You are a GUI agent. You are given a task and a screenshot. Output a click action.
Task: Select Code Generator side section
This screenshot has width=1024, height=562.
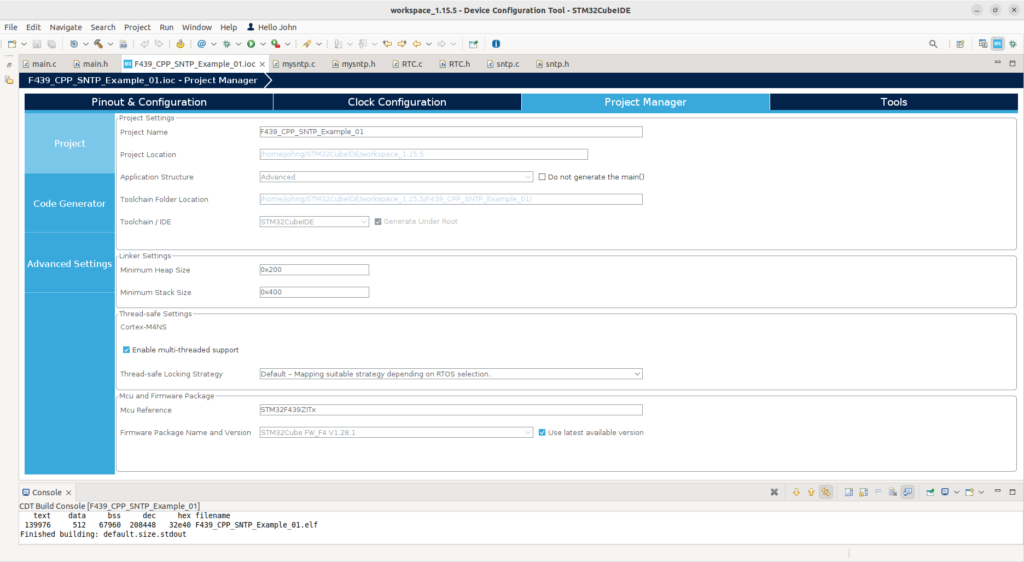(x=69, y=204)
